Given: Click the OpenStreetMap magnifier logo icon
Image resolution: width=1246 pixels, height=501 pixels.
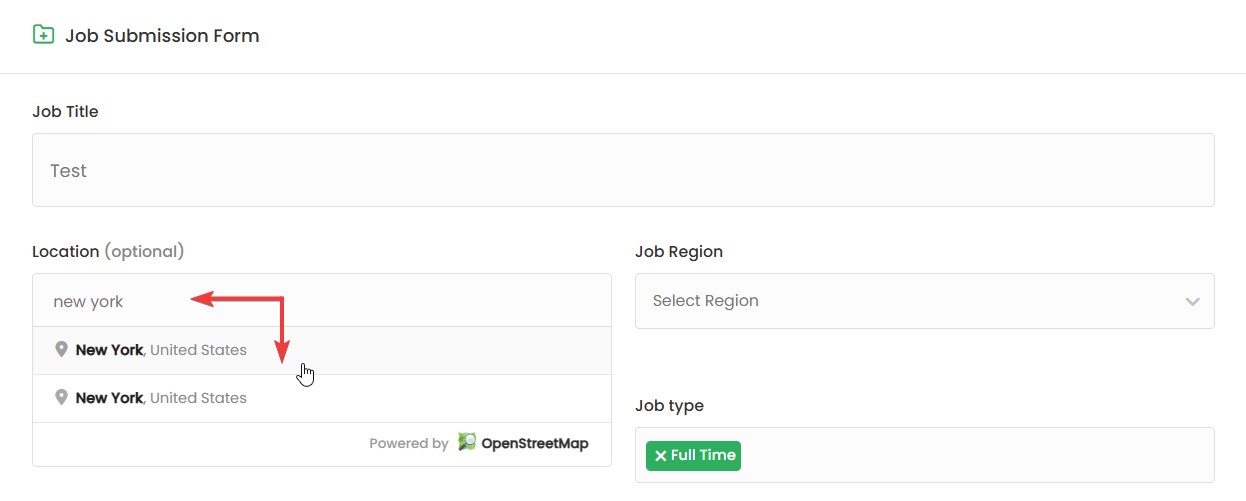Looking at the screenshot, I should tap(467, 442).
